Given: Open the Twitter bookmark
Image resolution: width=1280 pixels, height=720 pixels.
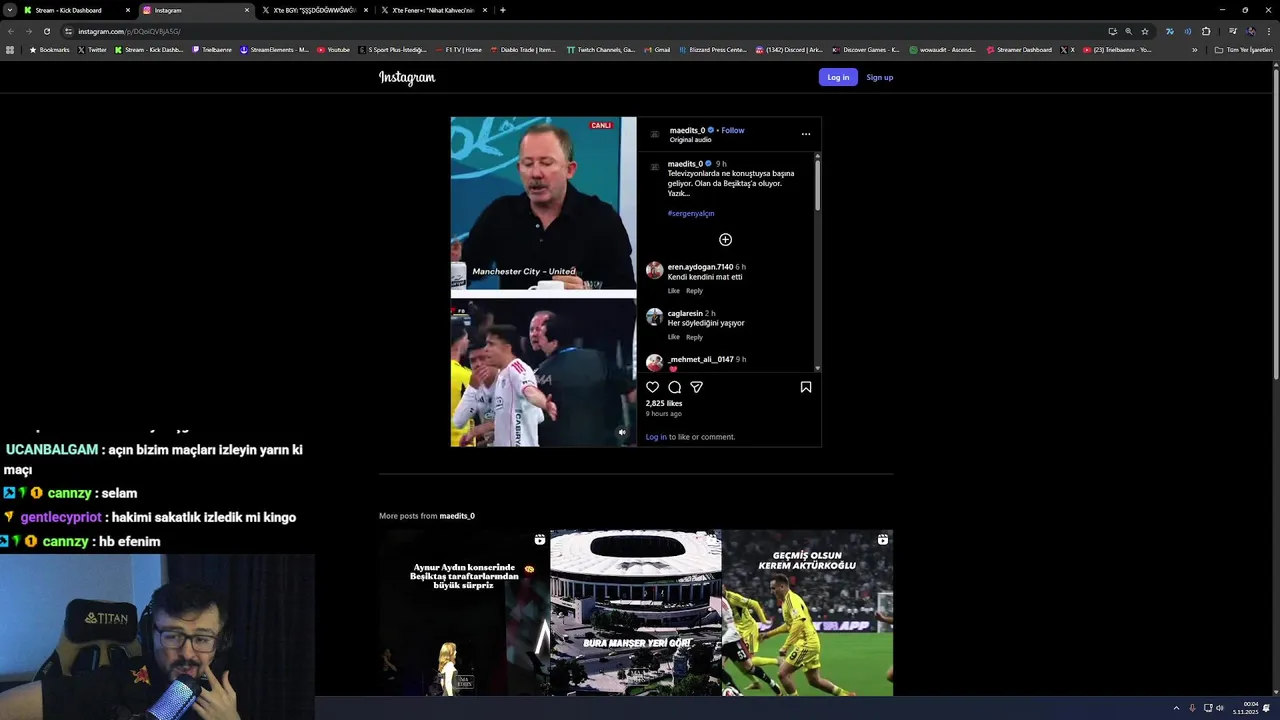Looking at the screenshot, I should pos(92,49).
